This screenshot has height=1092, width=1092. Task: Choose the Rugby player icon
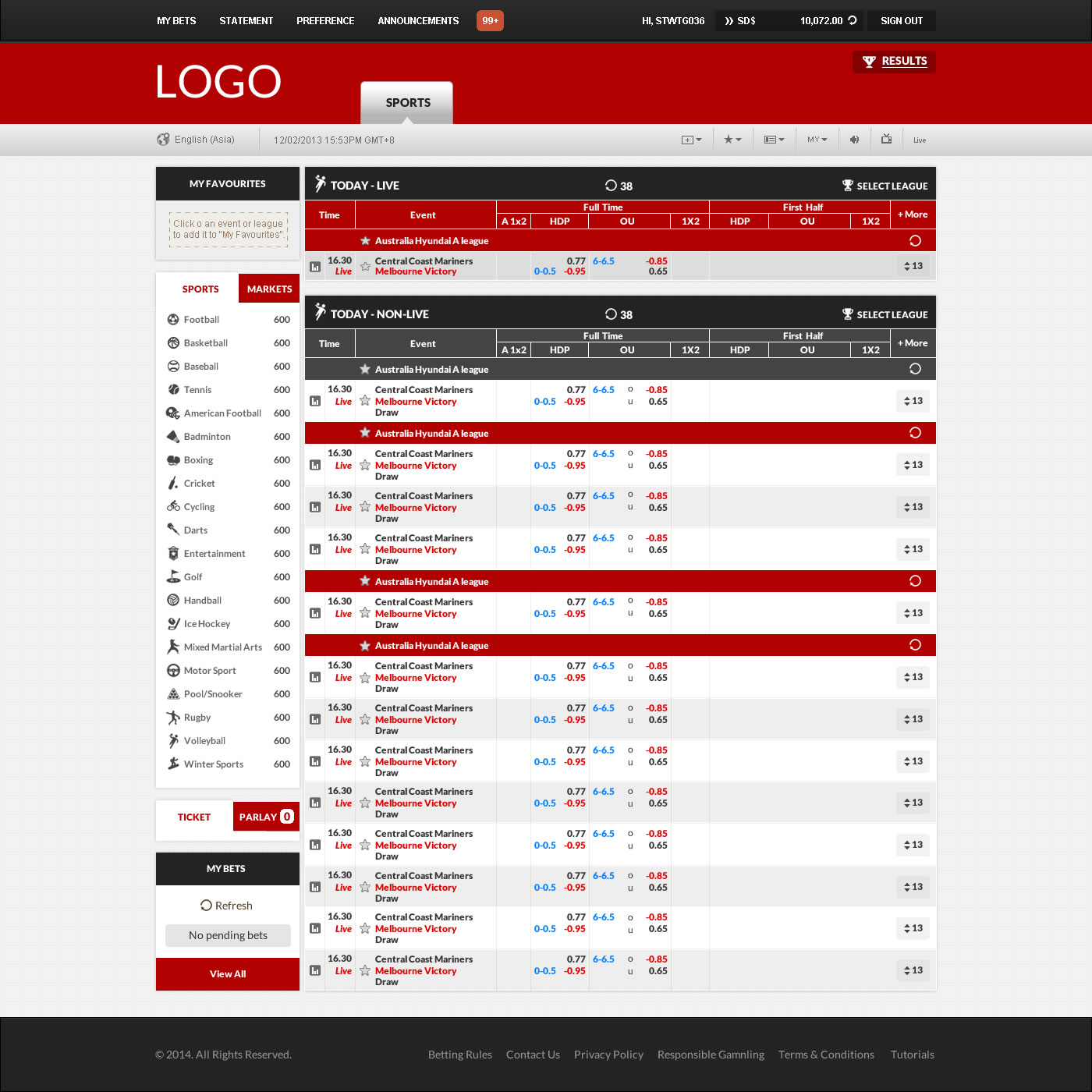click(173, 718)
